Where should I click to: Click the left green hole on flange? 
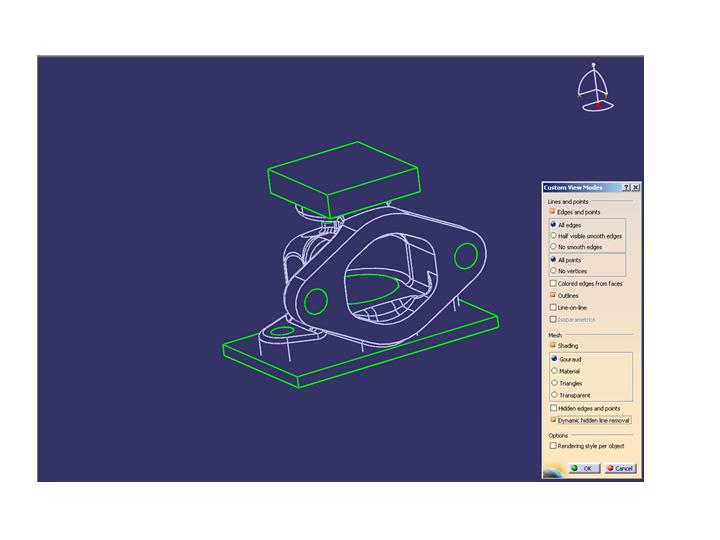coord(316,301)
